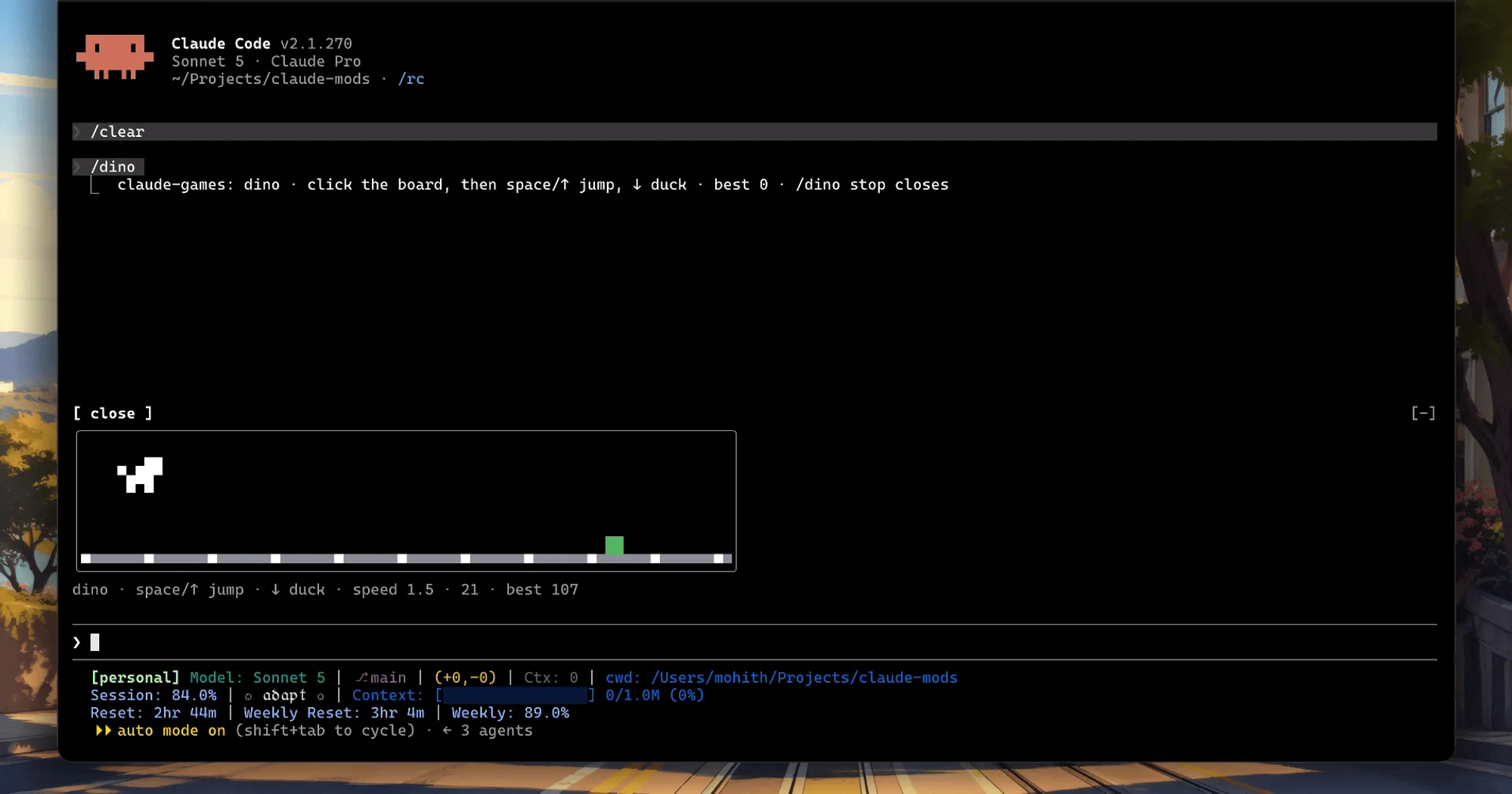The height and width of the screenshot is (794, 1512).
Task: Click the Claude Code v2.1.270 title
Action: tap(262, 44)
